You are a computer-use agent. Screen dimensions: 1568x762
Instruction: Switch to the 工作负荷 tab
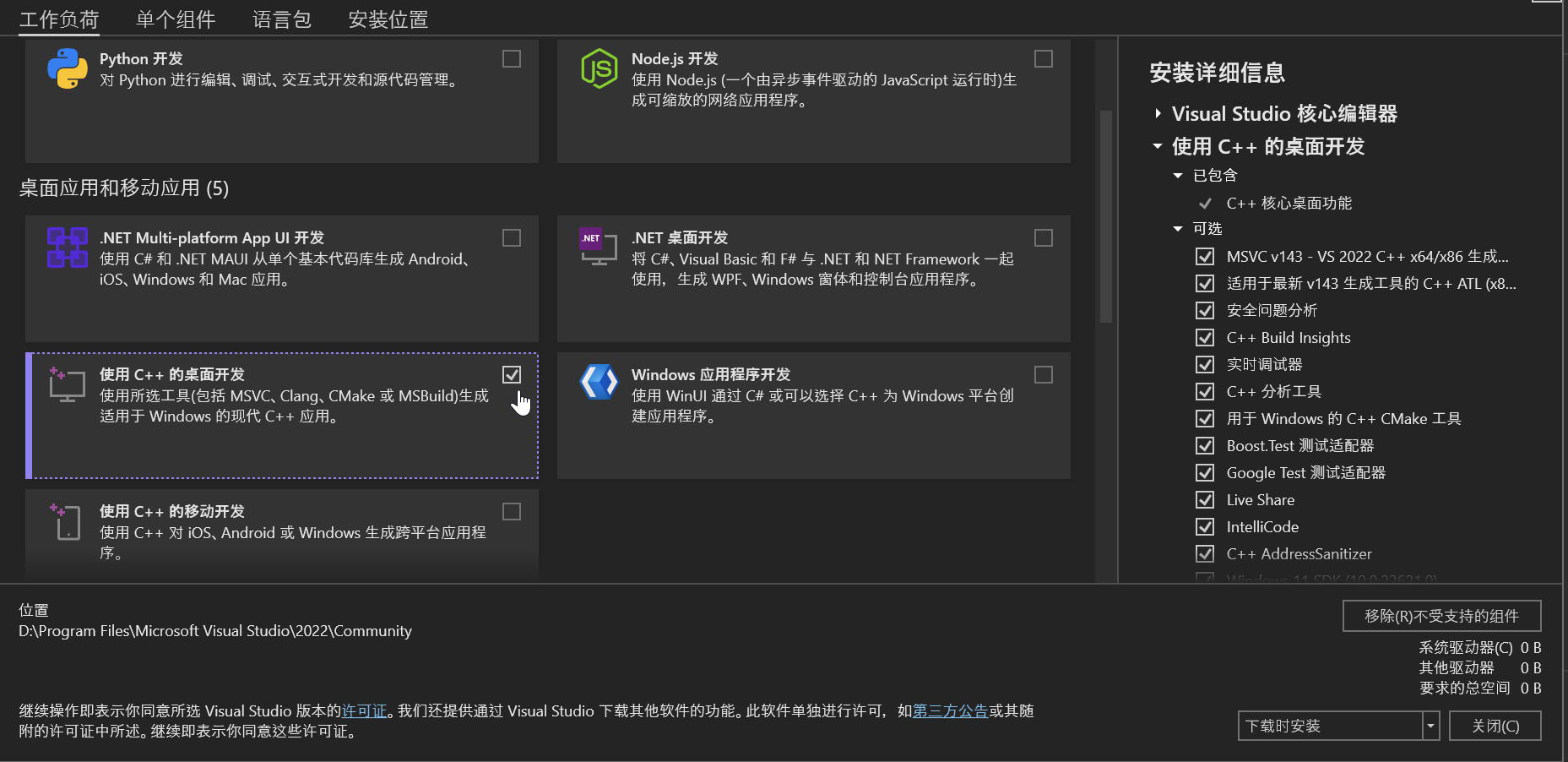coord(59,19)
